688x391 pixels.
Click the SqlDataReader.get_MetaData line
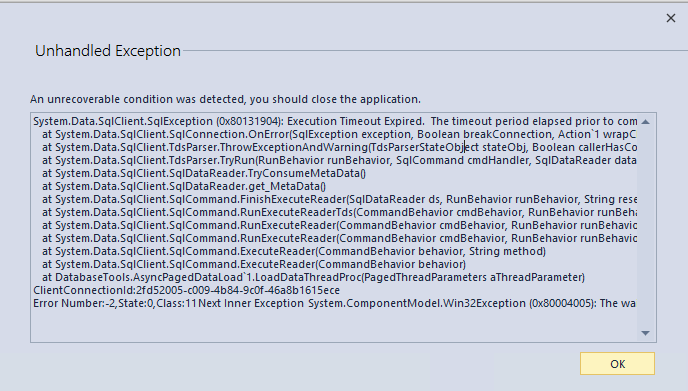(x=184, y=187)
